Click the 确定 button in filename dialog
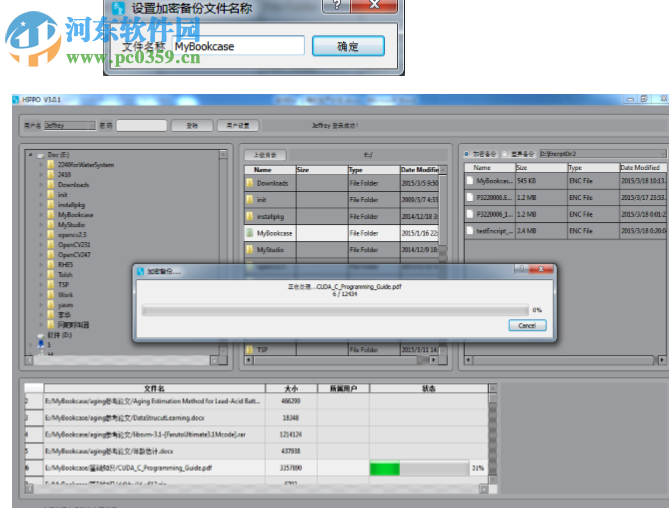 point(348,46)
